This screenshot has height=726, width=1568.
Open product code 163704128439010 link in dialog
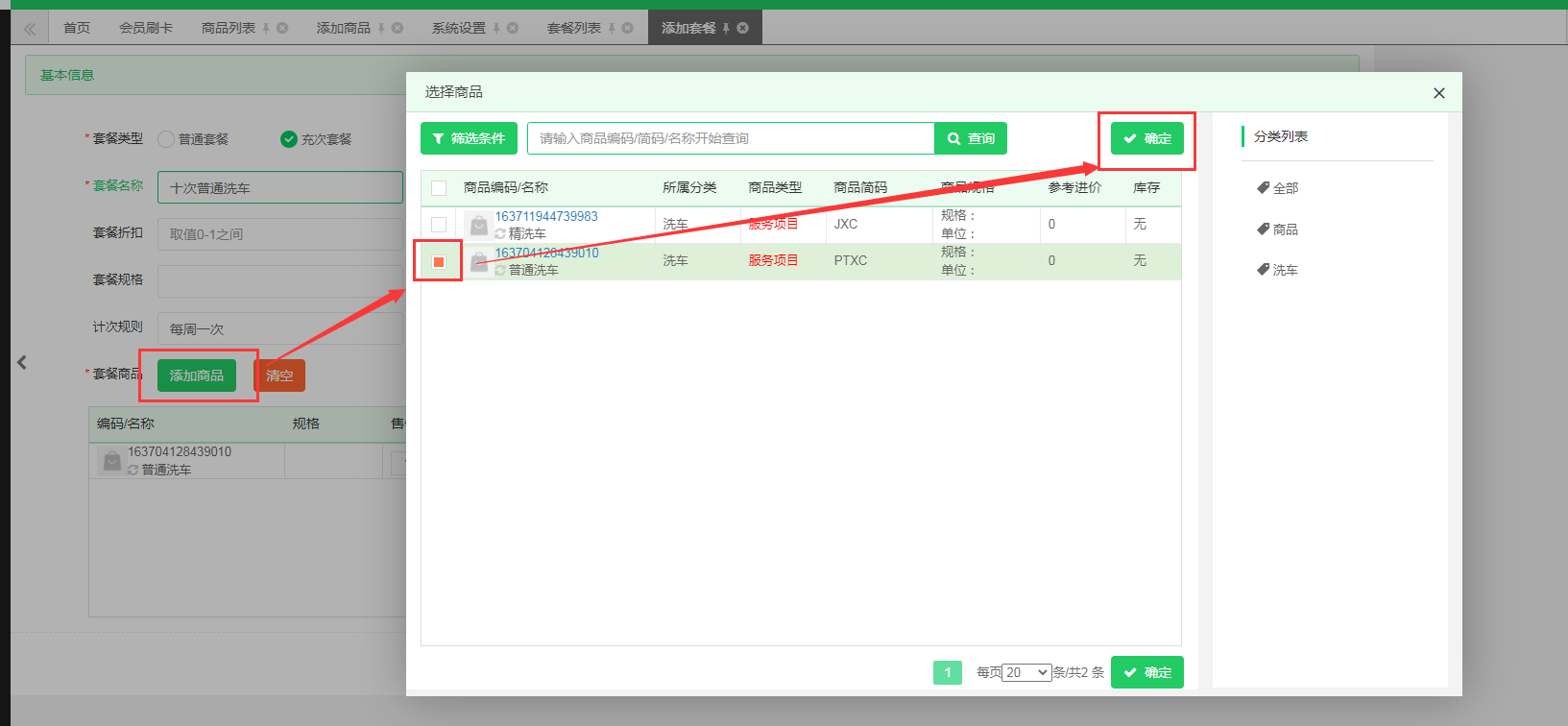(546, 253)
